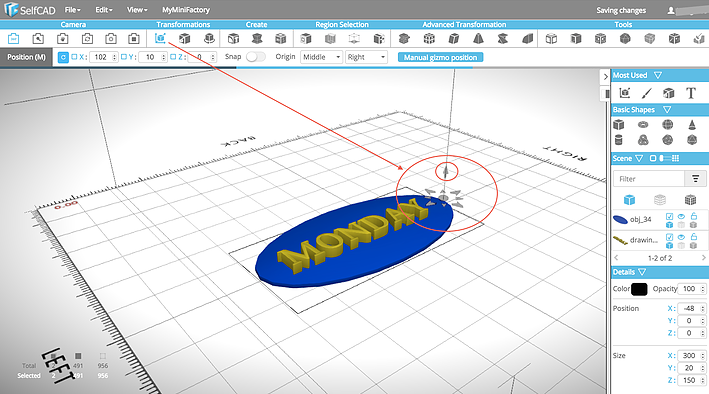Click the Position X field showing 102
This screenshot has width=709, height=394.
pos(104,57)
